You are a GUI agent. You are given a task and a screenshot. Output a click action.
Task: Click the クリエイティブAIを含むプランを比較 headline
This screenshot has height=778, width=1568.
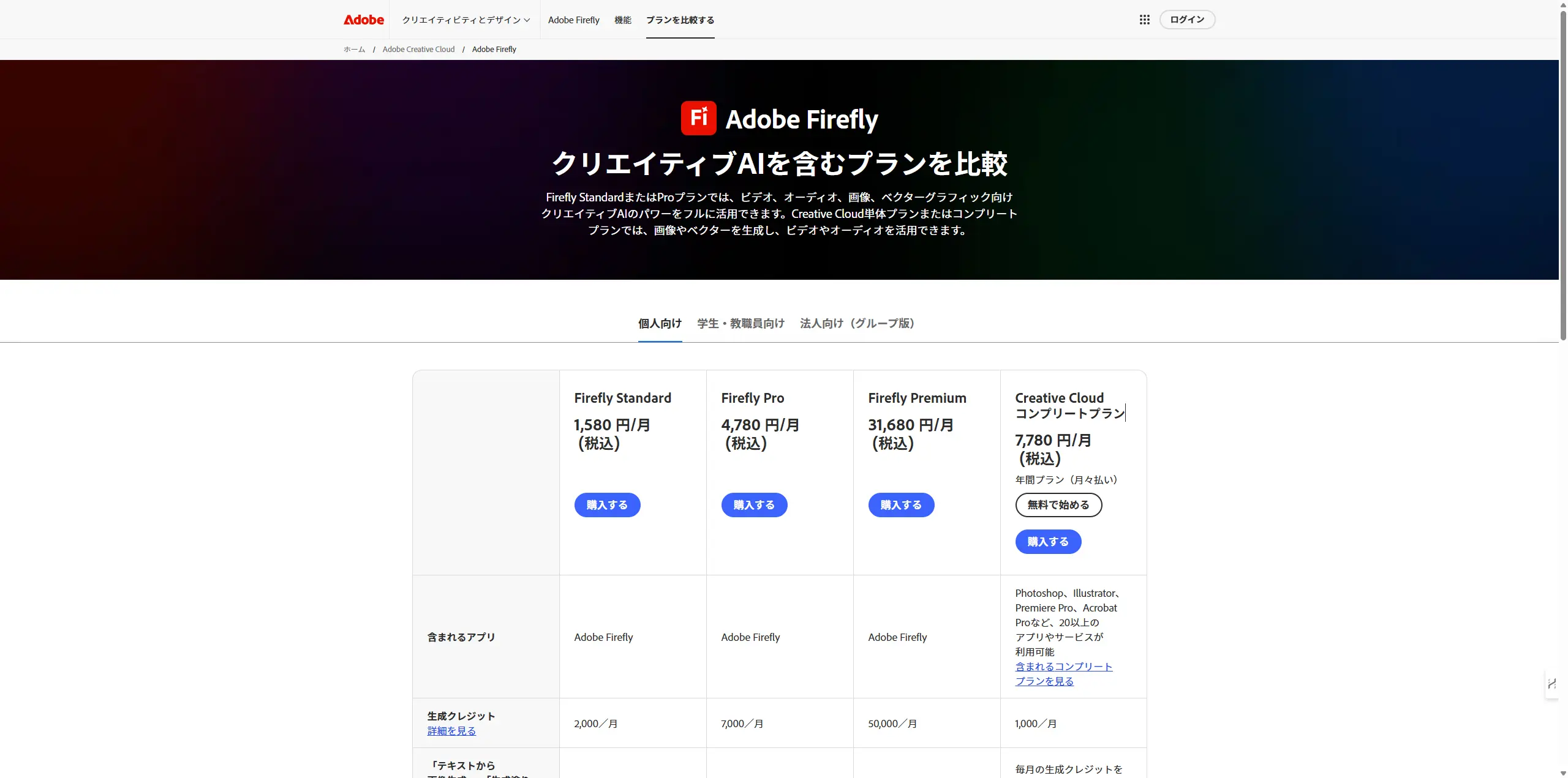click(779, 163)
